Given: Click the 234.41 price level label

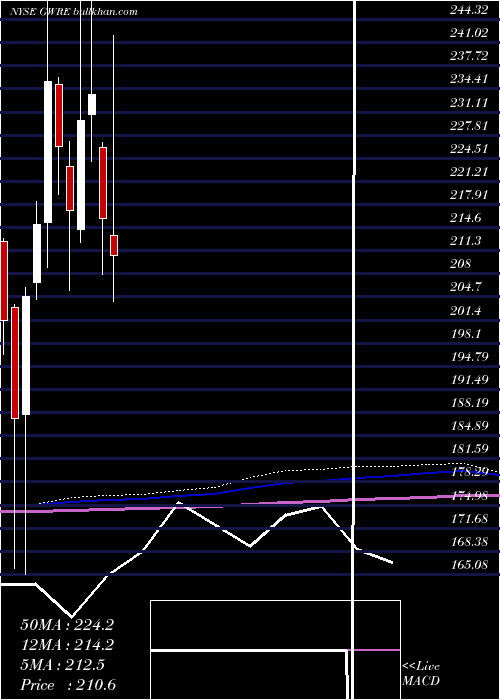Looking at the screenshot, I should [468, 79].
